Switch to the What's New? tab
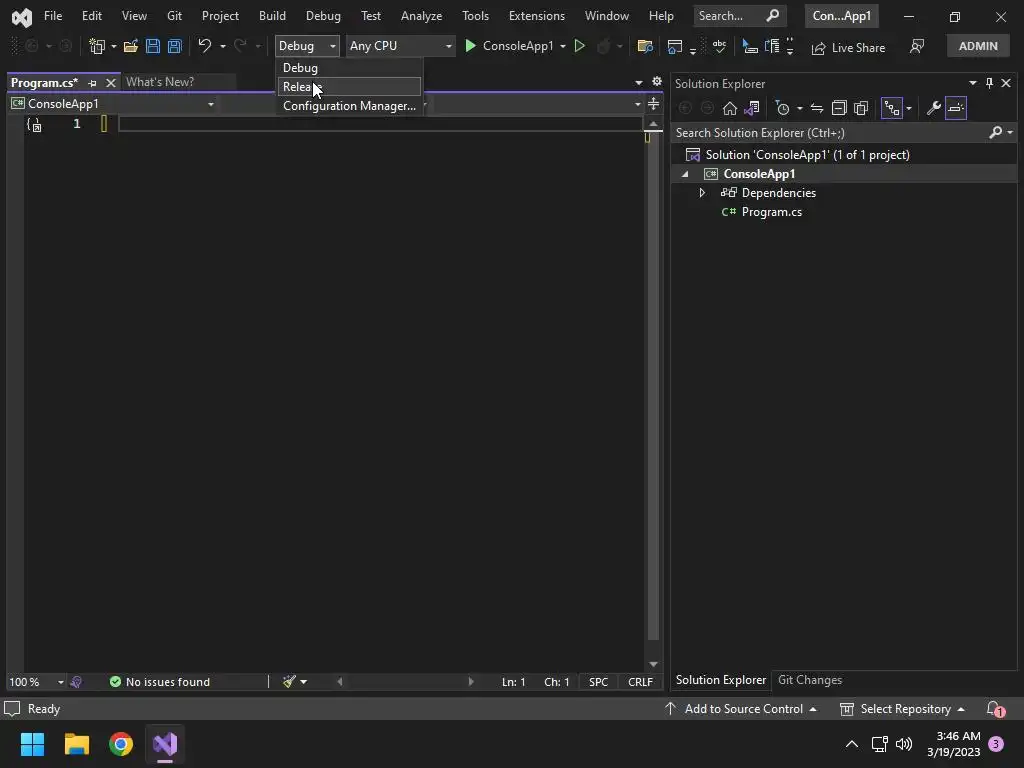The image size is (1024, 768). click(160, 82)
